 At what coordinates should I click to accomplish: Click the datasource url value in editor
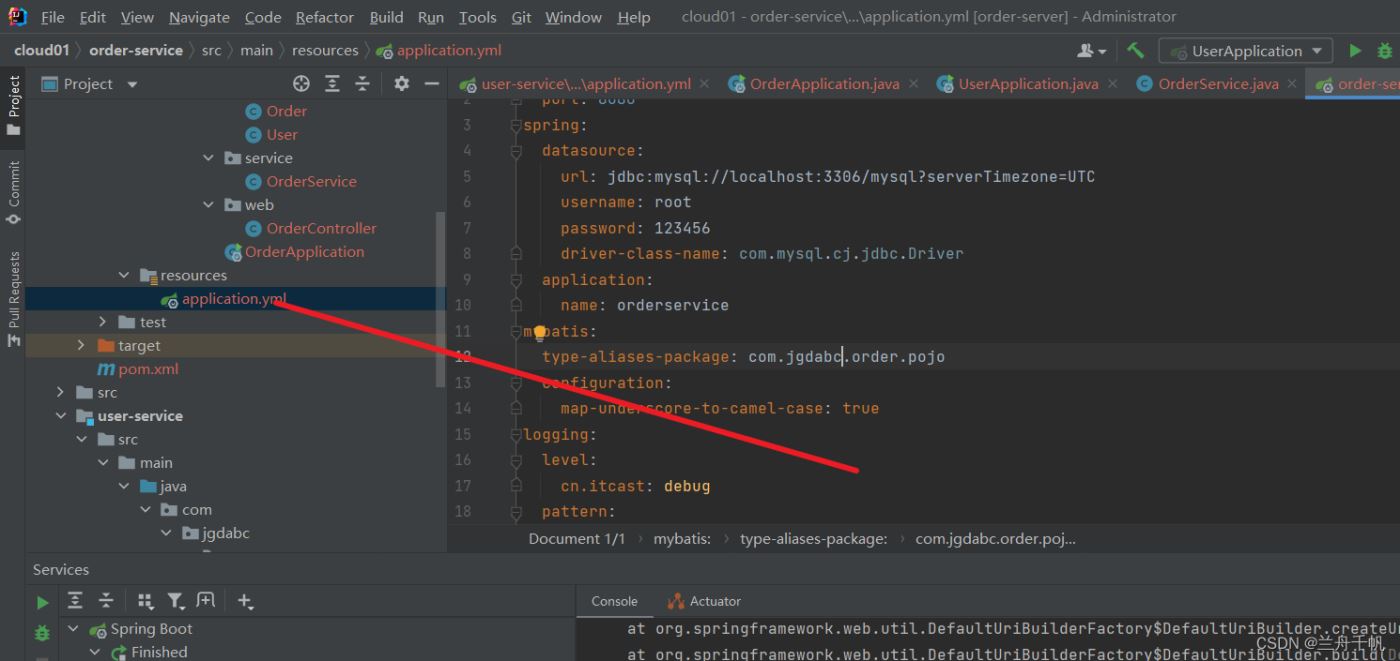(x=851, y=177)
